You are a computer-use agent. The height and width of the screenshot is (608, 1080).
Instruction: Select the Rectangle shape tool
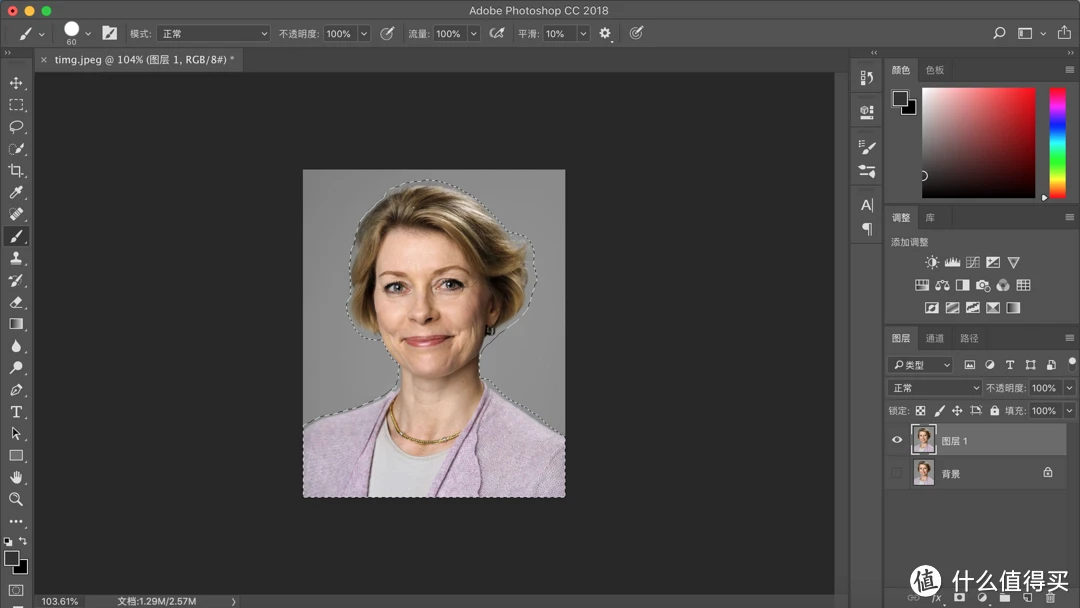click(x=16, y=455)
